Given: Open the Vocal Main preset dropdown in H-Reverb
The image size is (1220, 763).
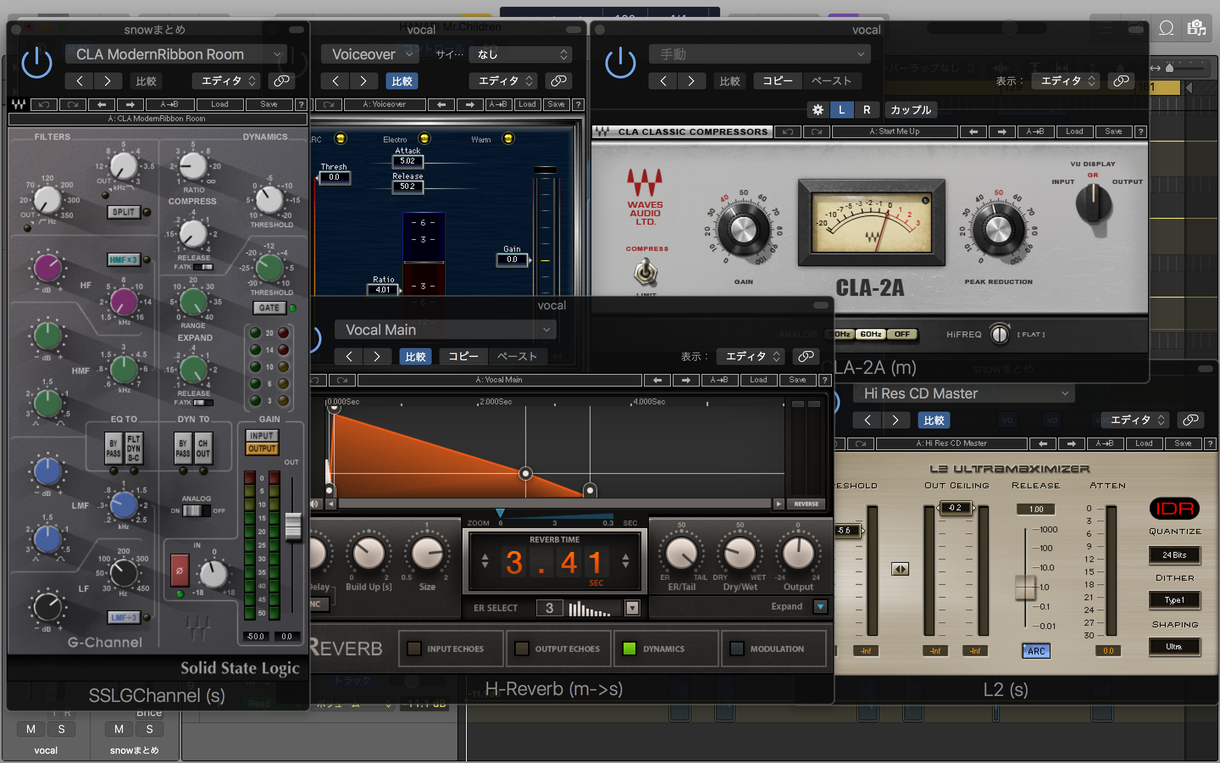Looking at the screenshot, I should tap(445, 329).
